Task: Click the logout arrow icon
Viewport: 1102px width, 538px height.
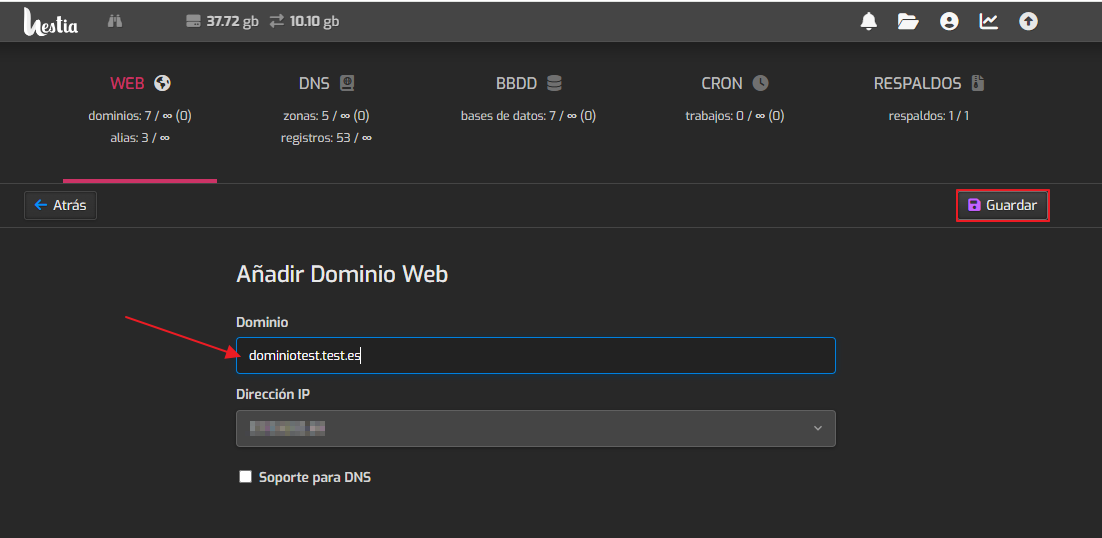Action: [1028, 22]
